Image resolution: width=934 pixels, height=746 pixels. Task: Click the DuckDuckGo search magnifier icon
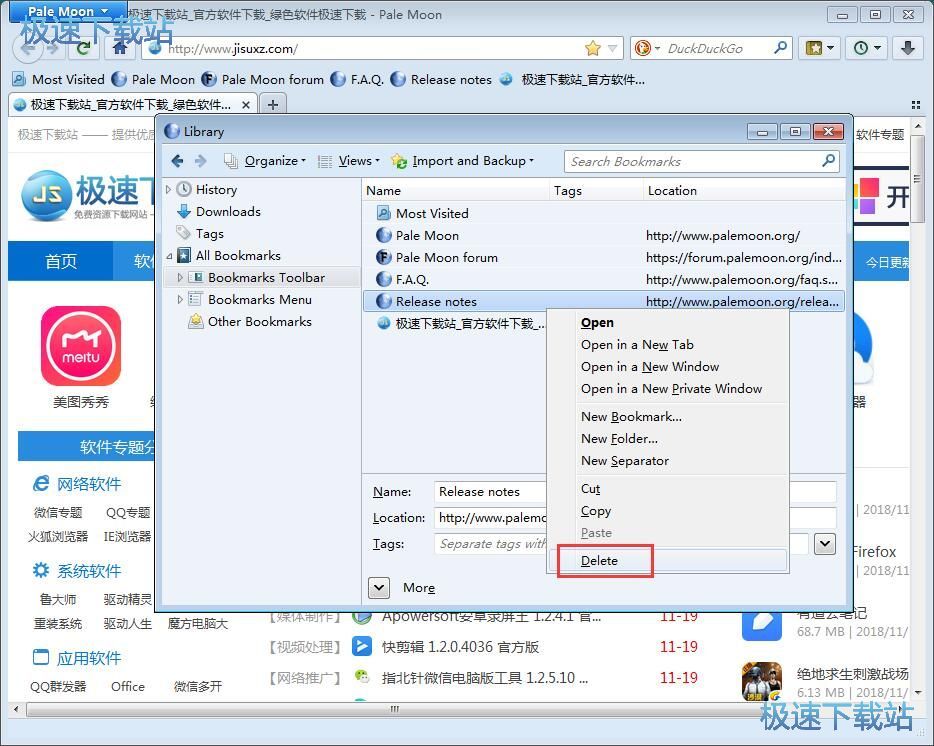780,48
